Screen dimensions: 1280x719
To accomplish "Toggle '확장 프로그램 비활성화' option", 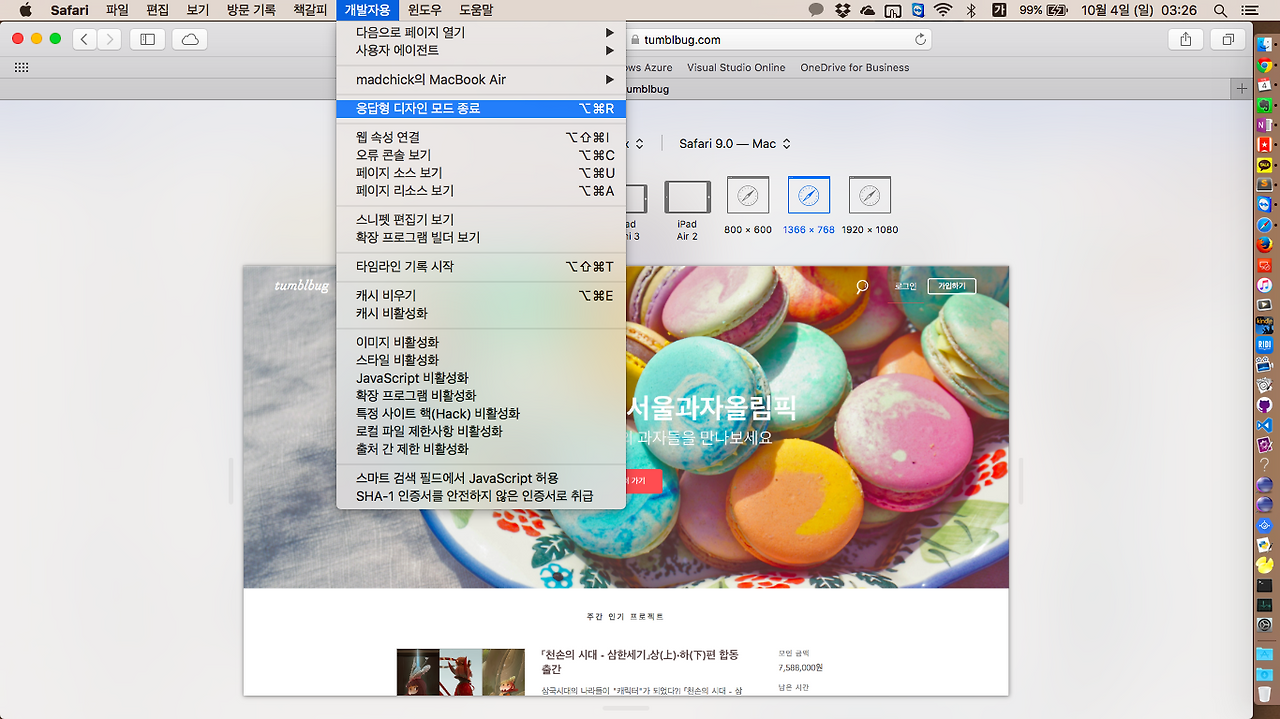I will [481, 396].
